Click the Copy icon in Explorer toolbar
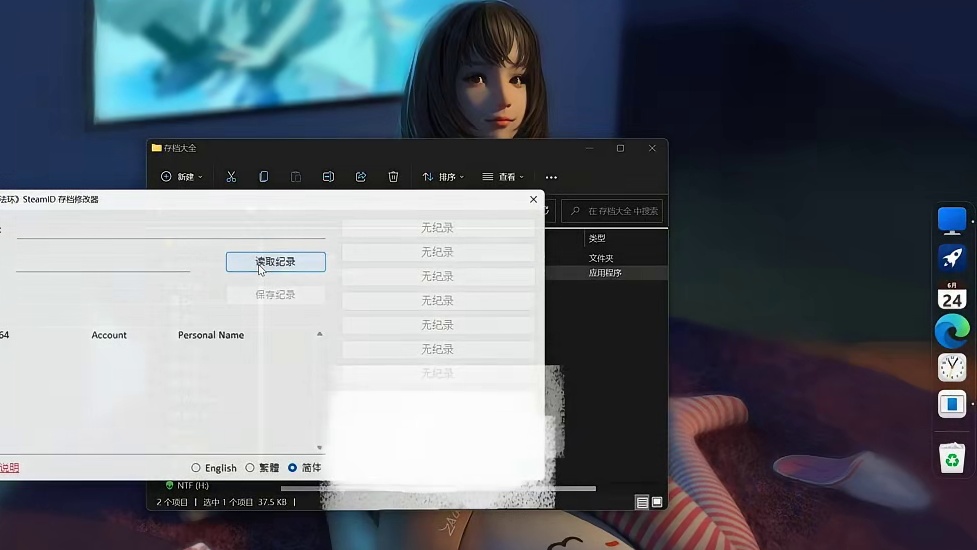Viewport: 977px width, 550px height. (x=263, y=177)
